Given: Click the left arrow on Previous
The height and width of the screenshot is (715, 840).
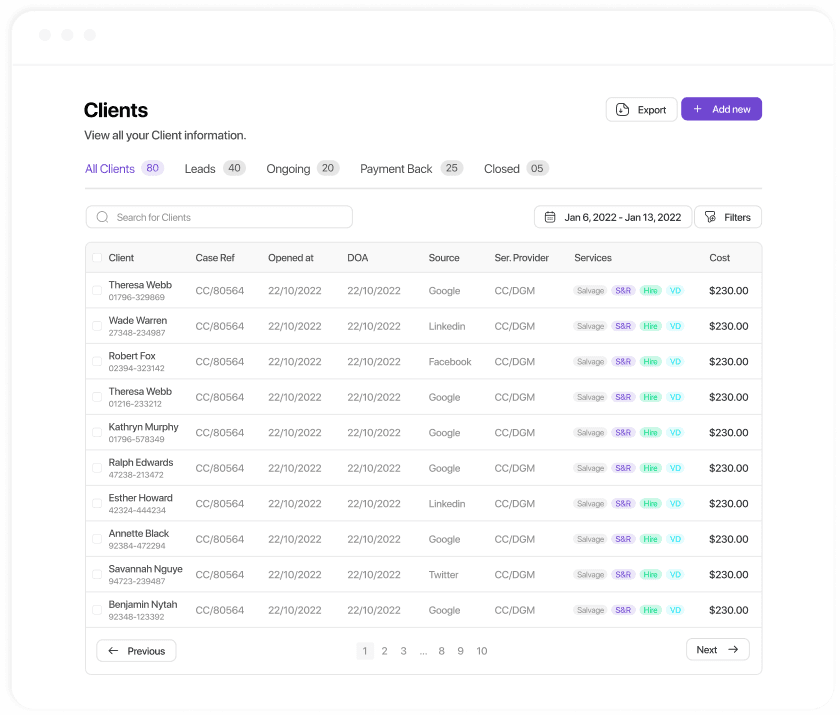Looking at the screenshot, I should point(113,651).
